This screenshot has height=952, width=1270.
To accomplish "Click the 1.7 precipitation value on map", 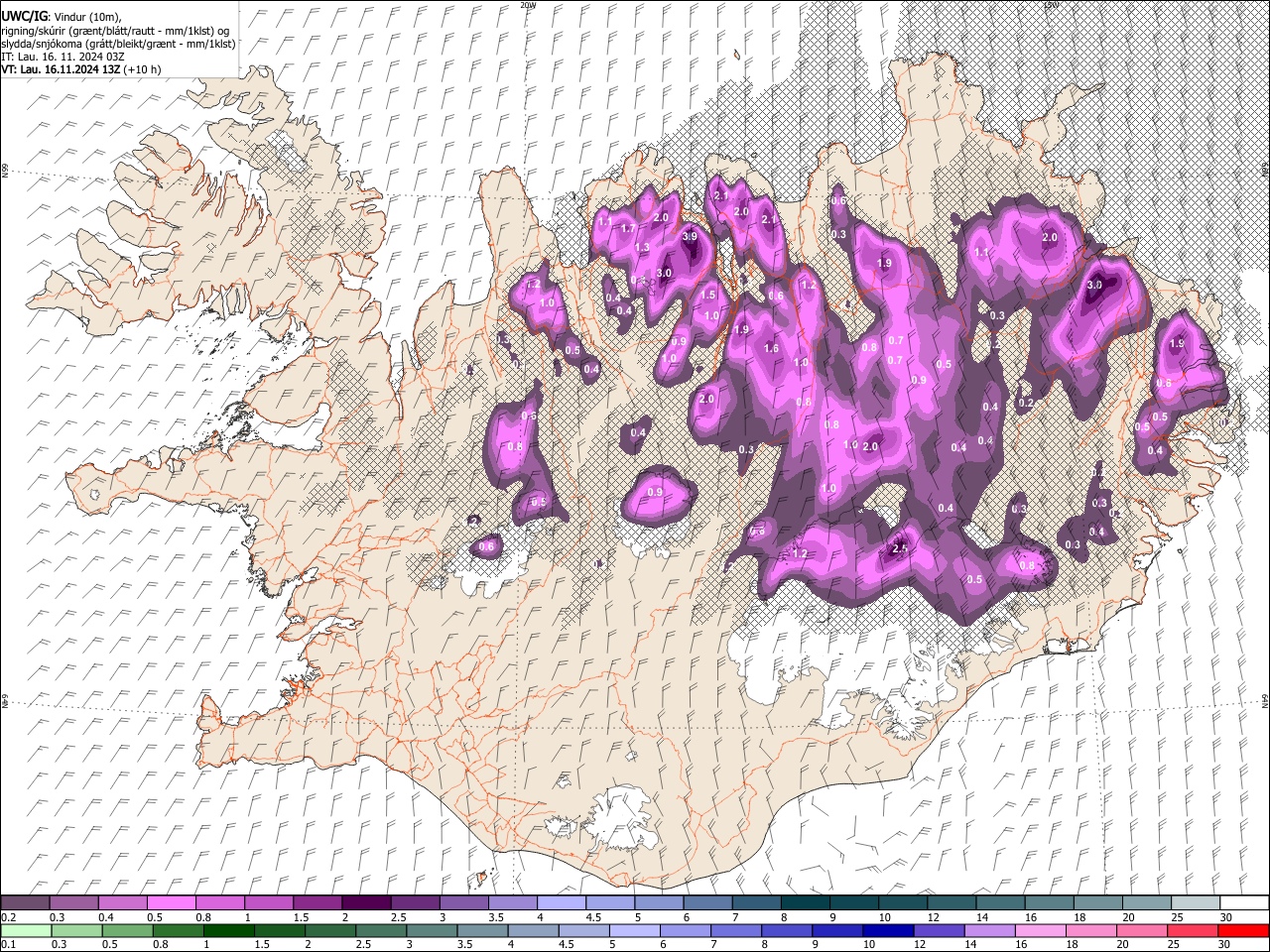I will click(x=628, y=228).
